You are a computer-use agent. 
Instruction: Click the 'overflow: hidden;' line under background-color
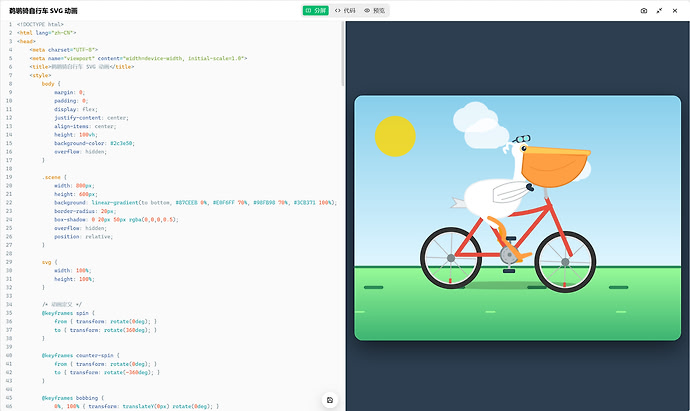[x=81, y=152]
